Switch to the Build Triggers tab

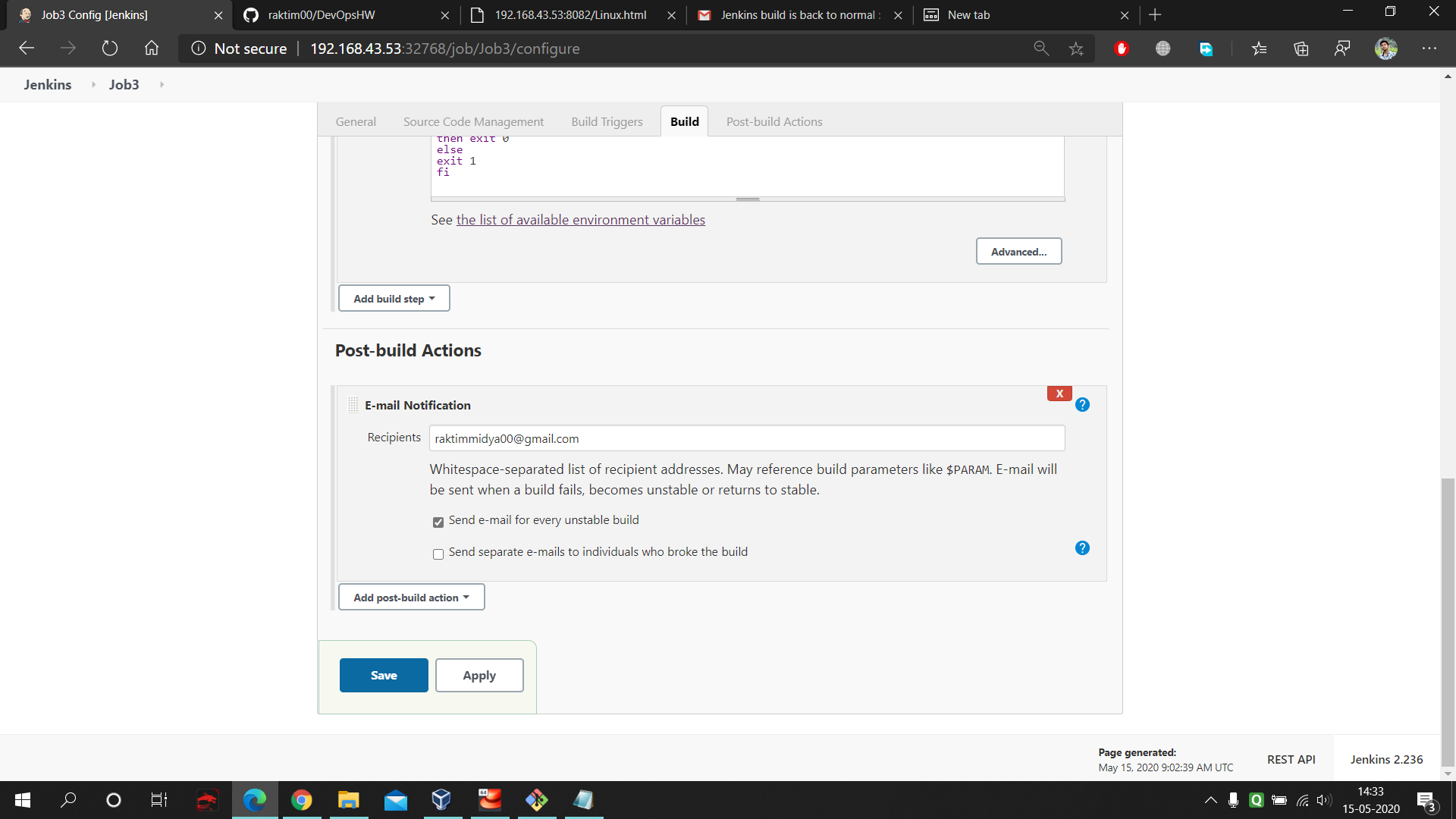(607, 121)
